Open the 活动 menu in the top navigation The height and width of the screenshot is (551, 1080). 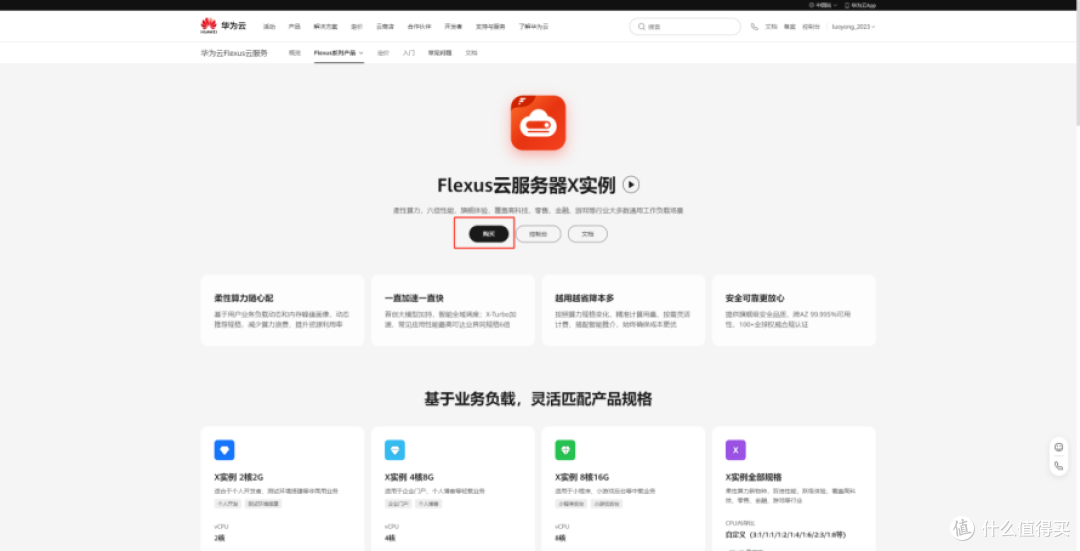click(269, 27)
